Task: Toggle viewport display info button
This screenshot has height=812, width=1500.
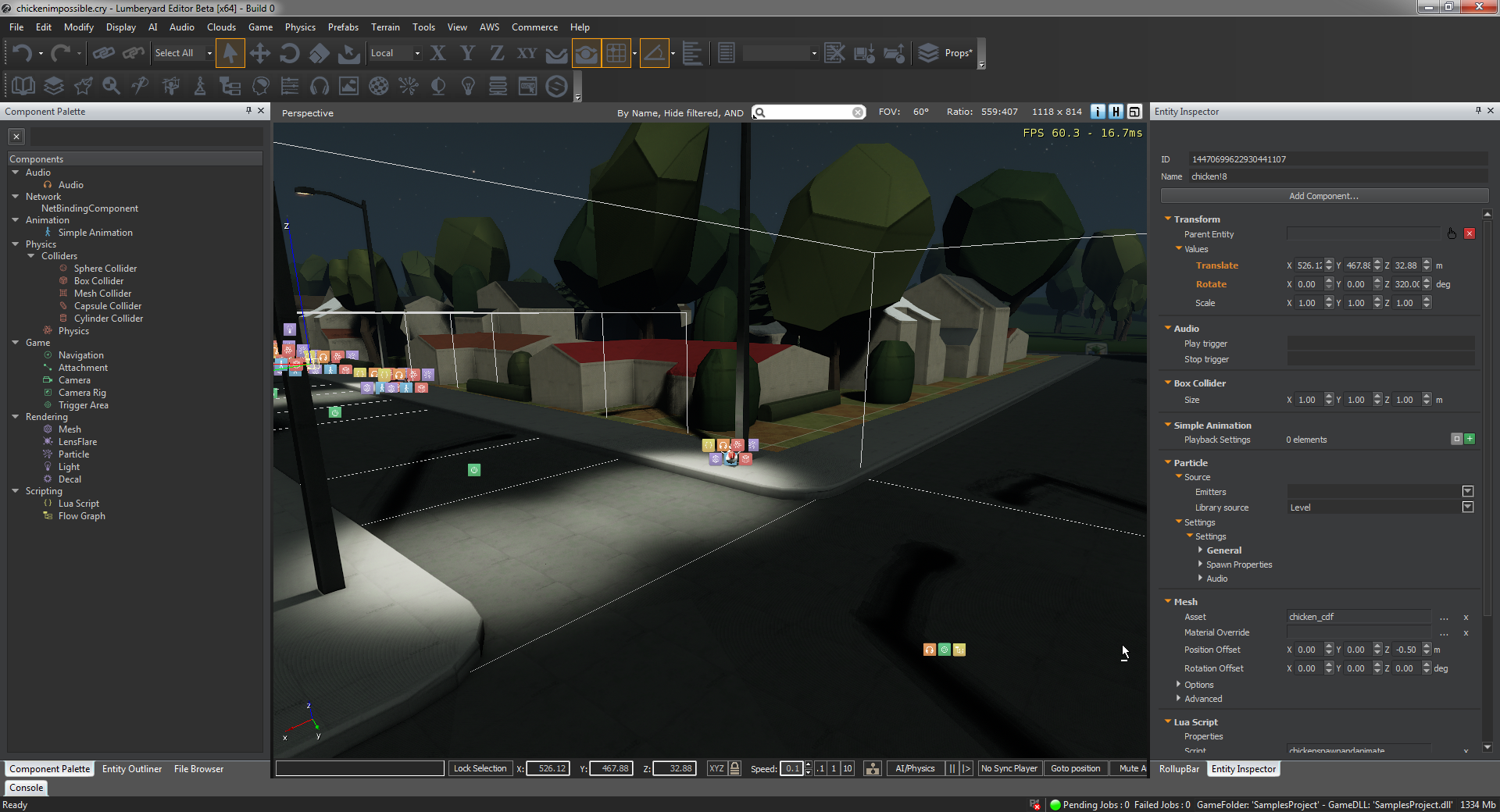Action: tap(1098, 112)
